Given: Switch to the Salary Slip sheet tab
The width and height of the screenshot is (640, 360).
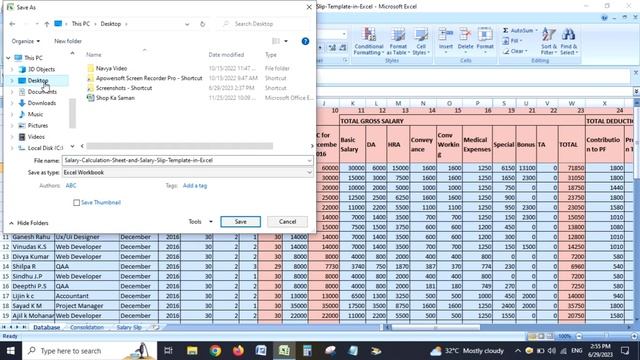Looking at the screenshot, I should 129,327.
